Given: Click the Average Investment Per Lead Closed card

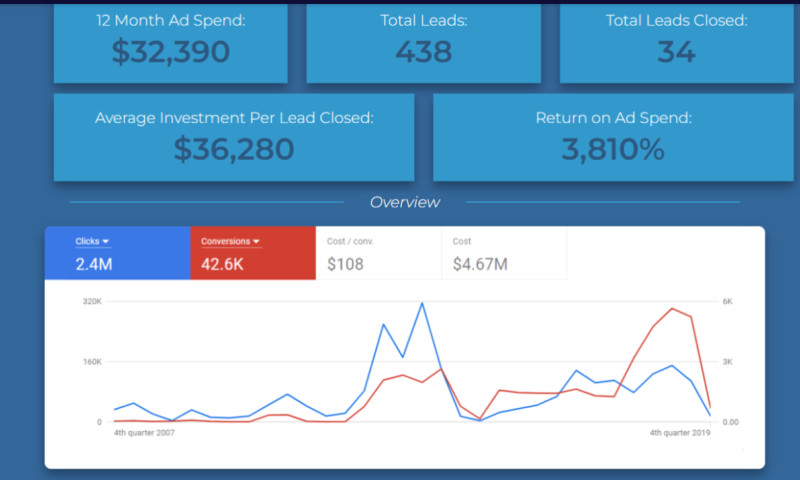Looking at the screenshot, I should pos(234,137).
